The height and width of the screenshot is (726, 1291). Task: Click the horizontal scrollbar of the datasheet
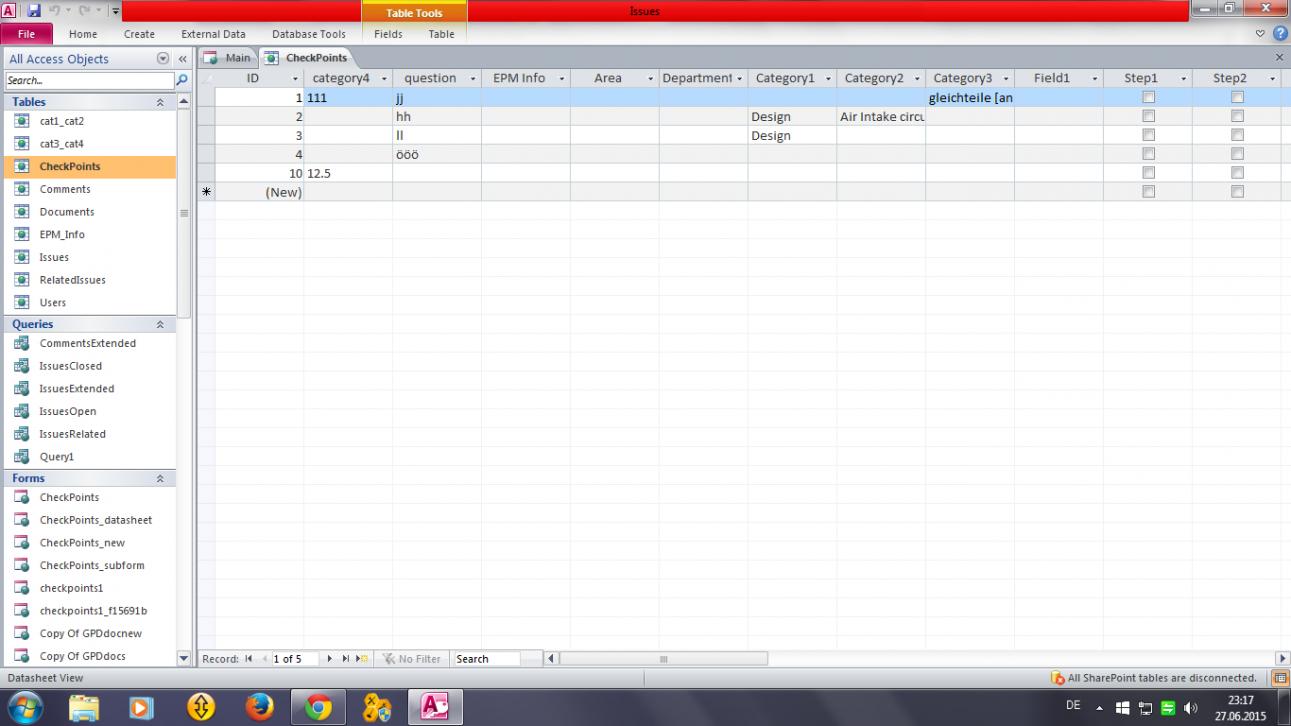coord(663,659)
